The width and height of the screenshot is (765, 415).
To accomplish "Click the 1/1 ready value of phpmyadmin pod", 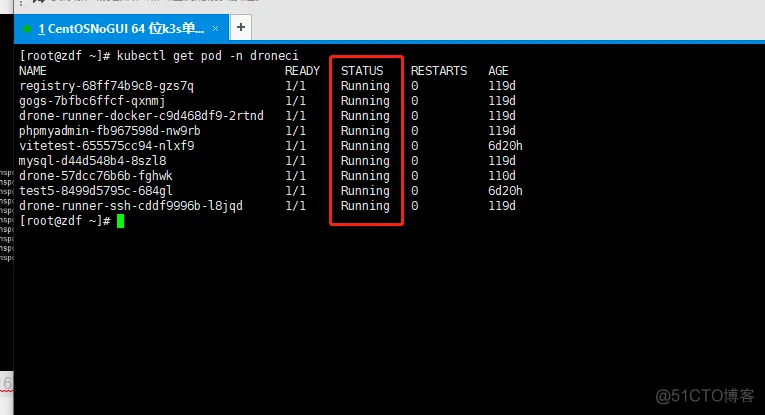I will pyautogui.click(x=295, y=131).
